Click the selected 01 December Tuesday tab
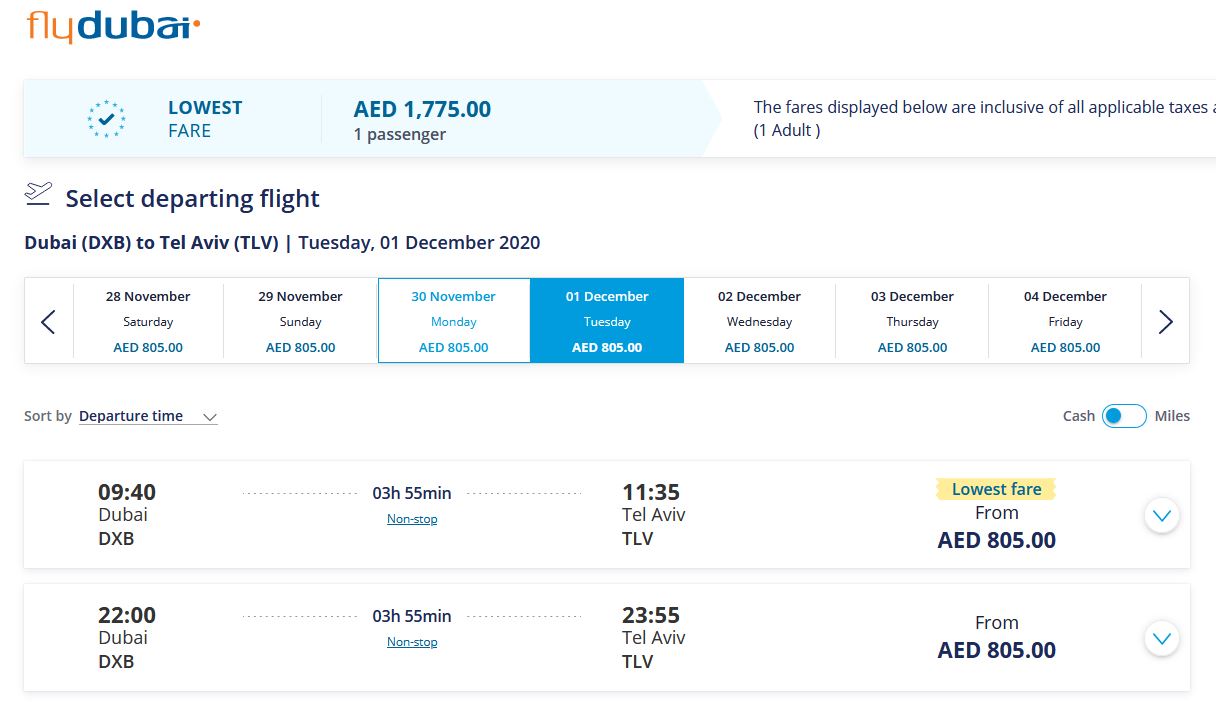This screenshot has height=702, width=1216. click(x=607, y=321)
